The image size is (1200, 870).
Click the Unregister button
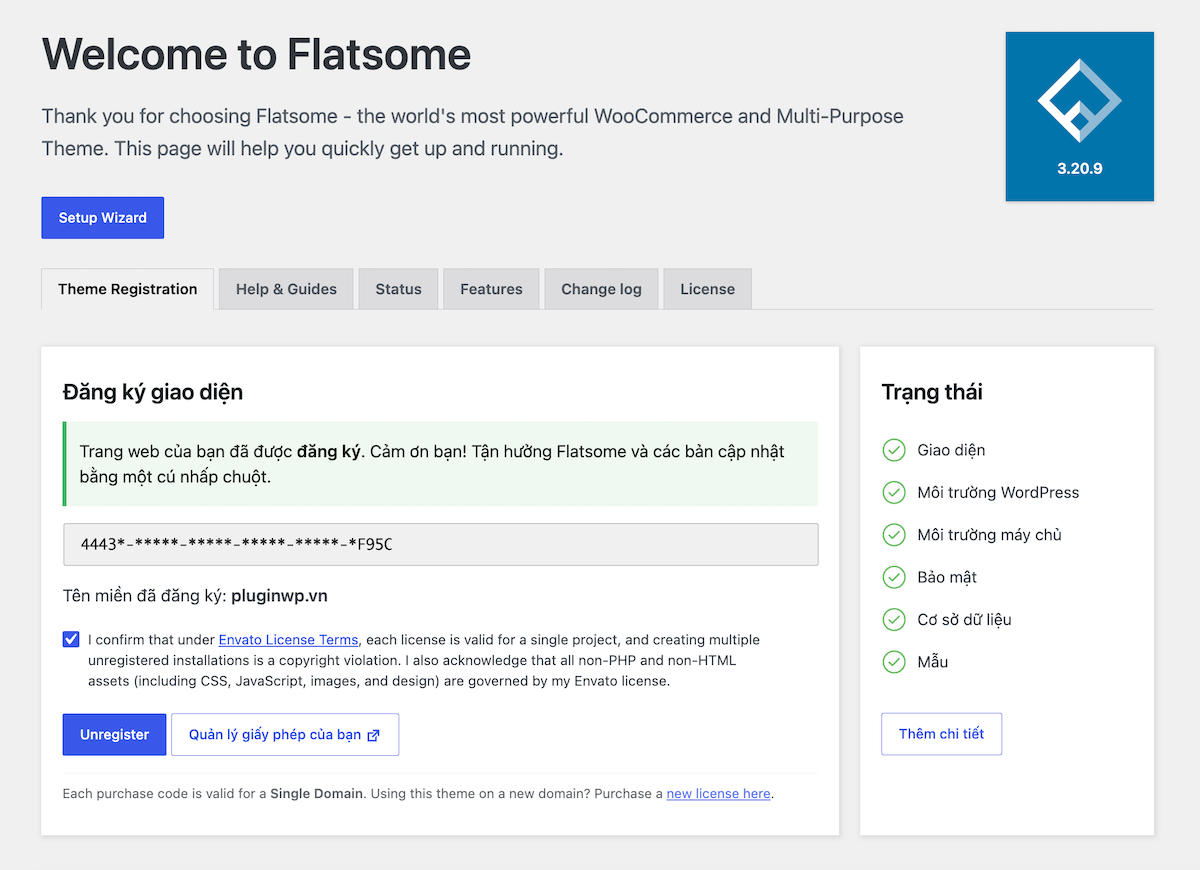(x=115, y=734)
